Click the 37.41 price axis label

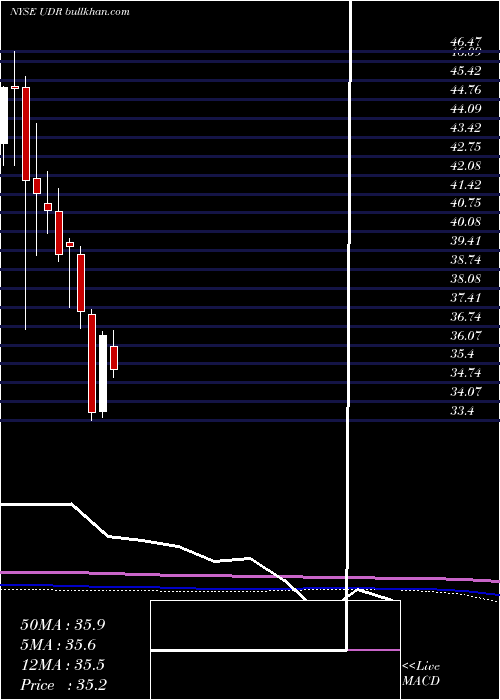pos(466,297)
